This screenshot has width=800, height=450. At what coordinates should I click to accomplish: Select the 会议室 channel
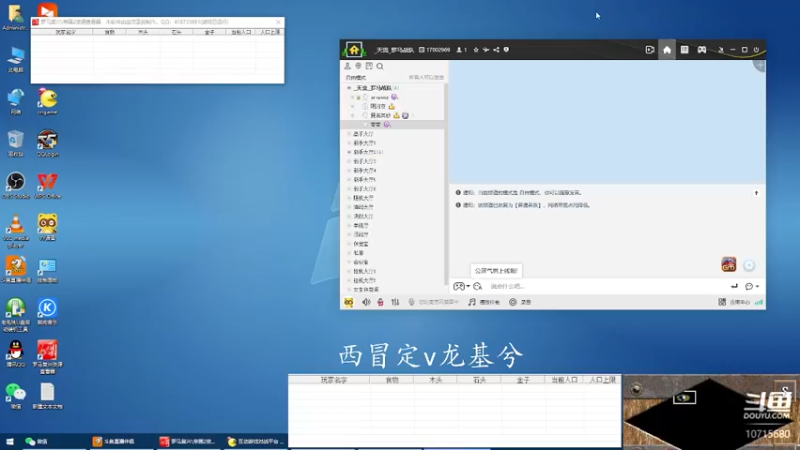point(361,262)
